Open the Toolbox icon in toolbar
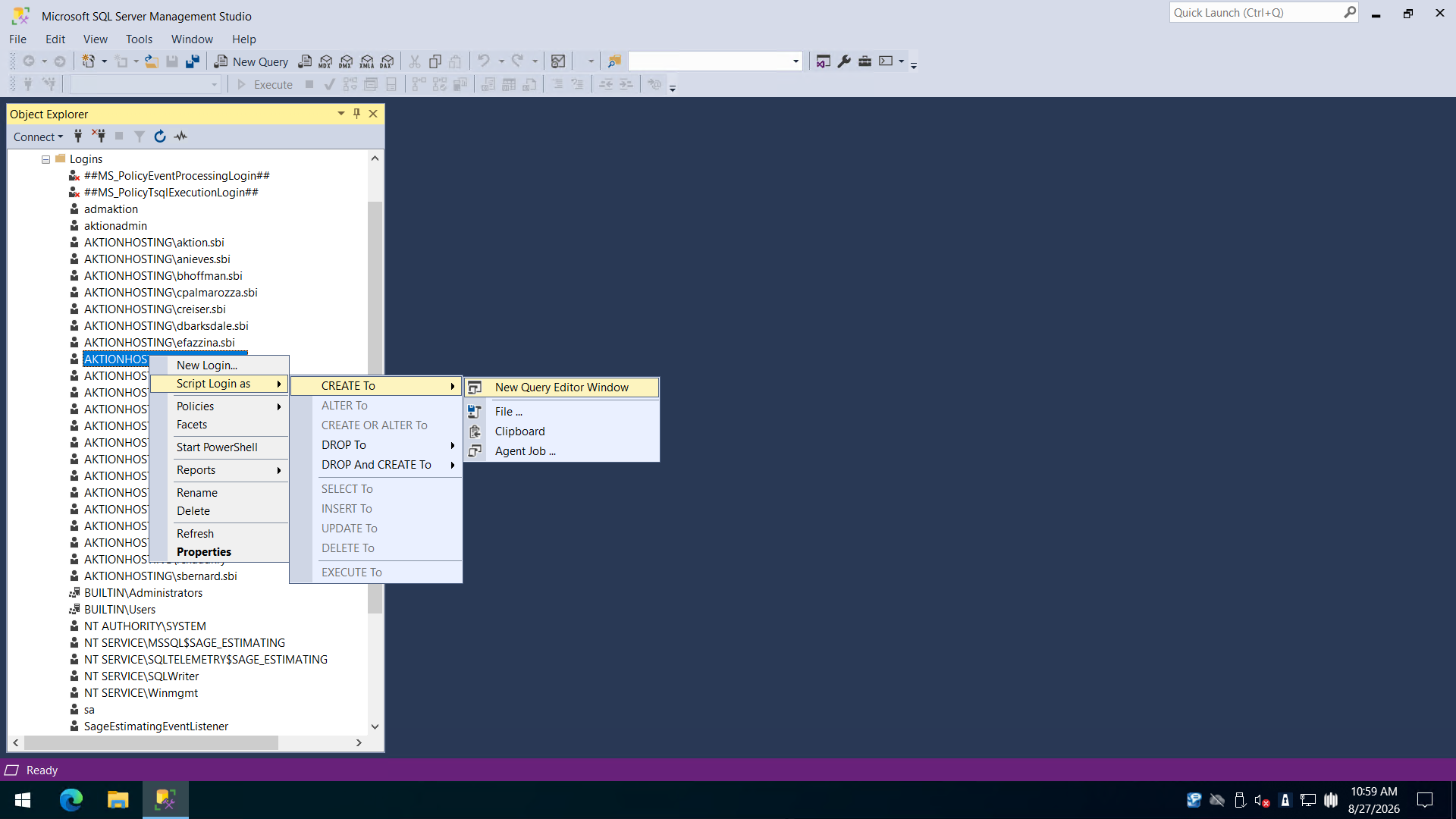This screenshot has height=819, width=1456. [x=864, y=61]
